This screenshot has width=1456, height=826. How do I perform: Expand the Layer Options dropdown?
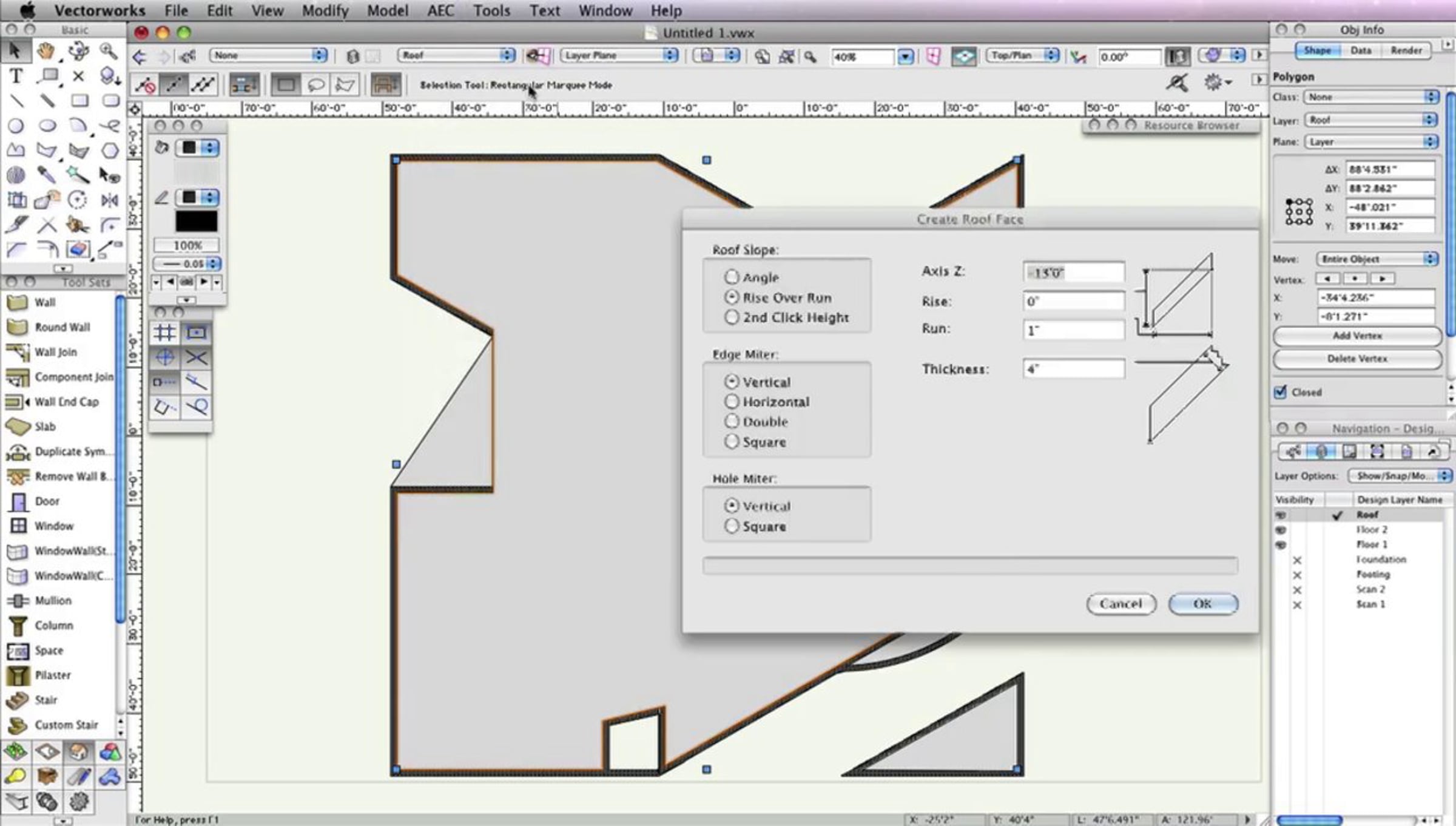(x=1398, y=476)
